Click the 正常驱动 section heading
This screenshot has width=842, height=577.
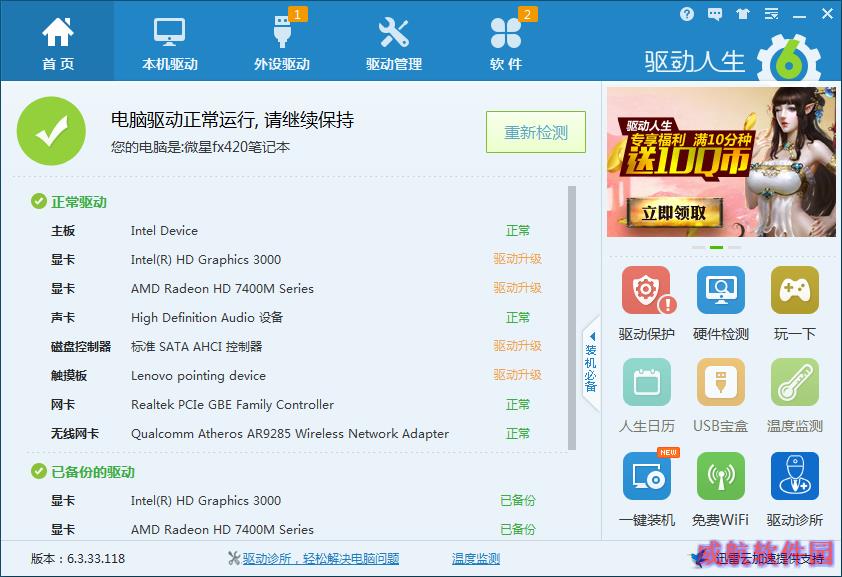coord(79,202)
